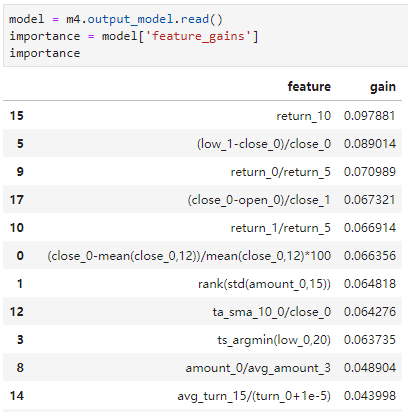Select the (low_1-close_0)/close_0 feature cell
Viewport: 408px width, 412px height.
click(x=264, y=144)
